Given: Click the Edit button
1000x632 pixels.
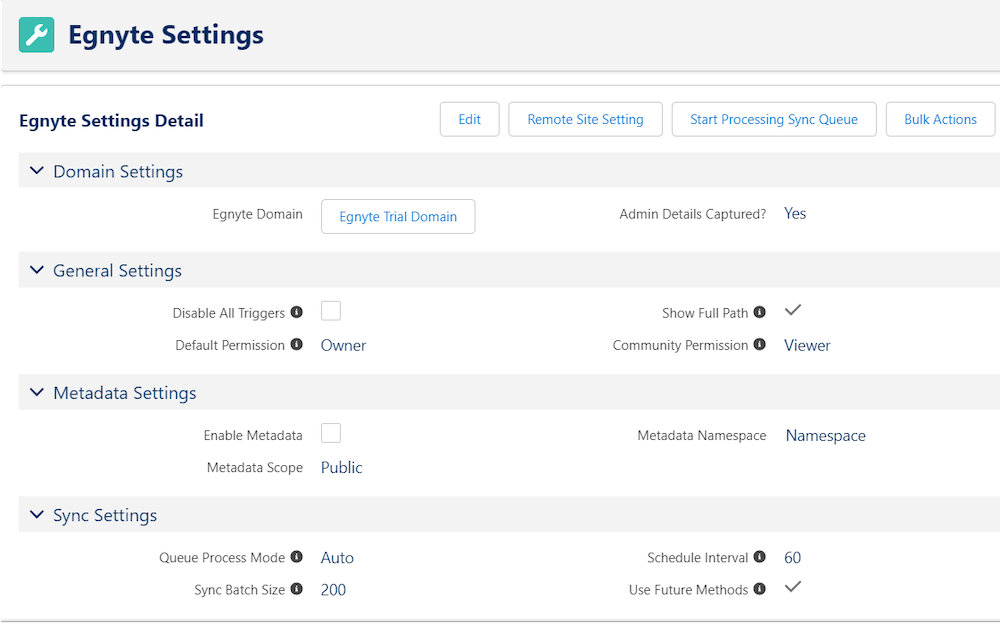Looking at the screenshot, I should point(469,119).
